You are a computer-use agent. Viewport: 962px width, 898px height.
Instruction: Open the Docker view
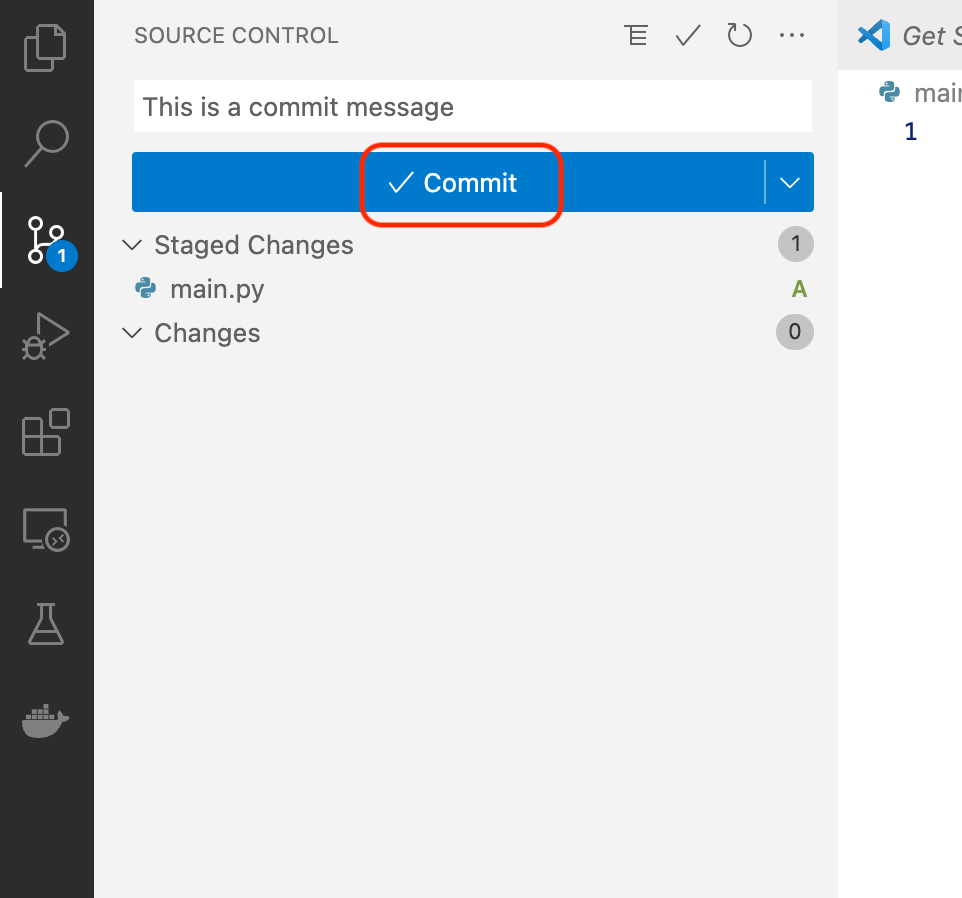point(45,720)
